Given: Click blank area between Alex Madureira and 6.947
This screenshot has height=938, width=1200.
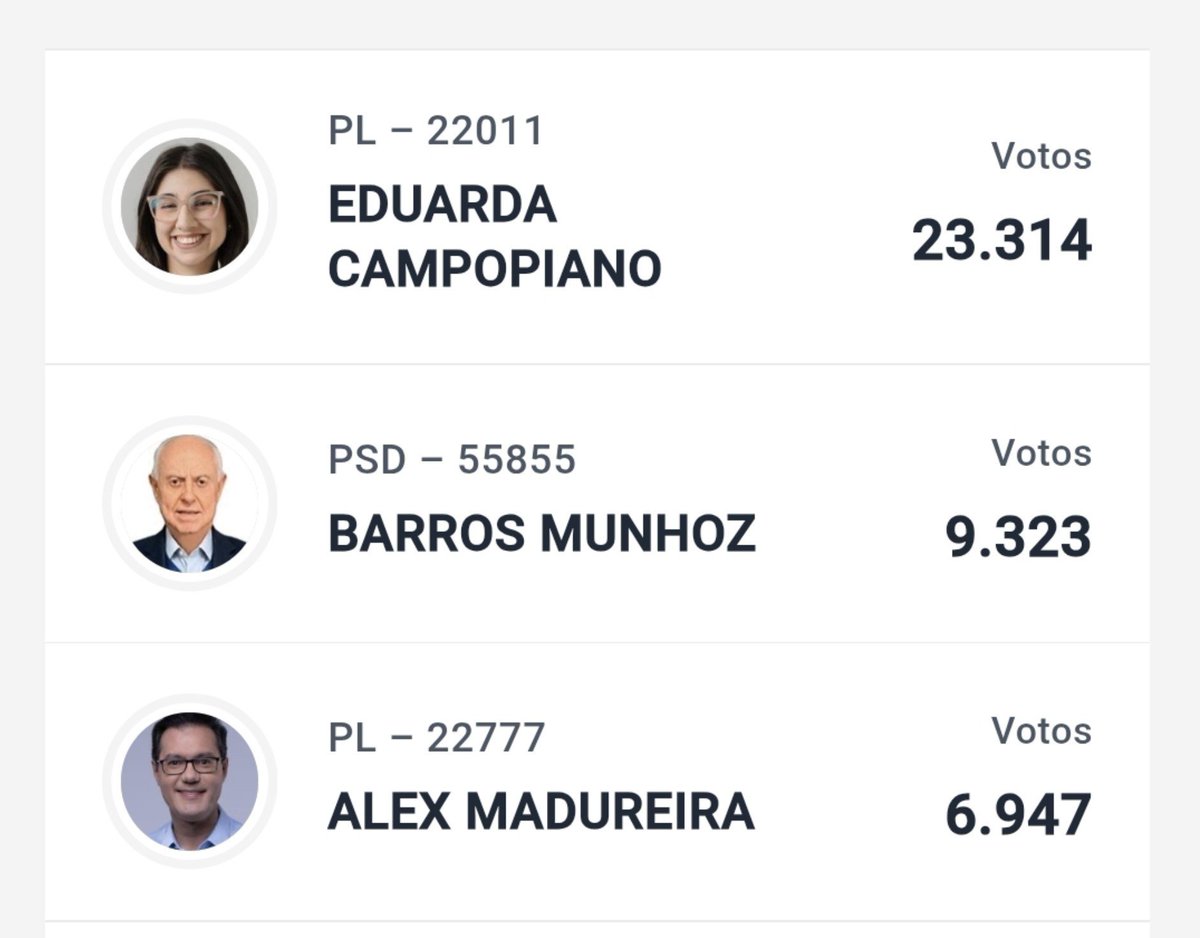Looking at the screenshot, I should click(x=850, y=814).
